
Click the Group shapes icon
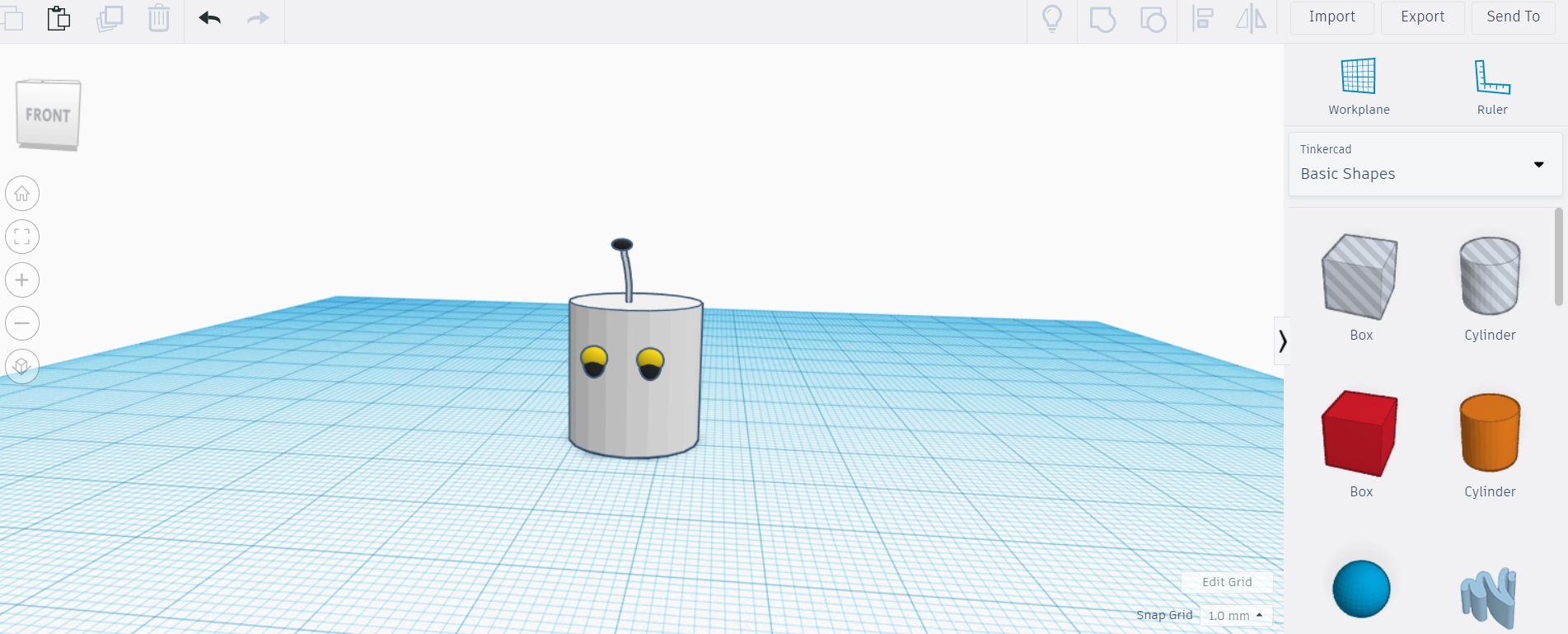1102,18
